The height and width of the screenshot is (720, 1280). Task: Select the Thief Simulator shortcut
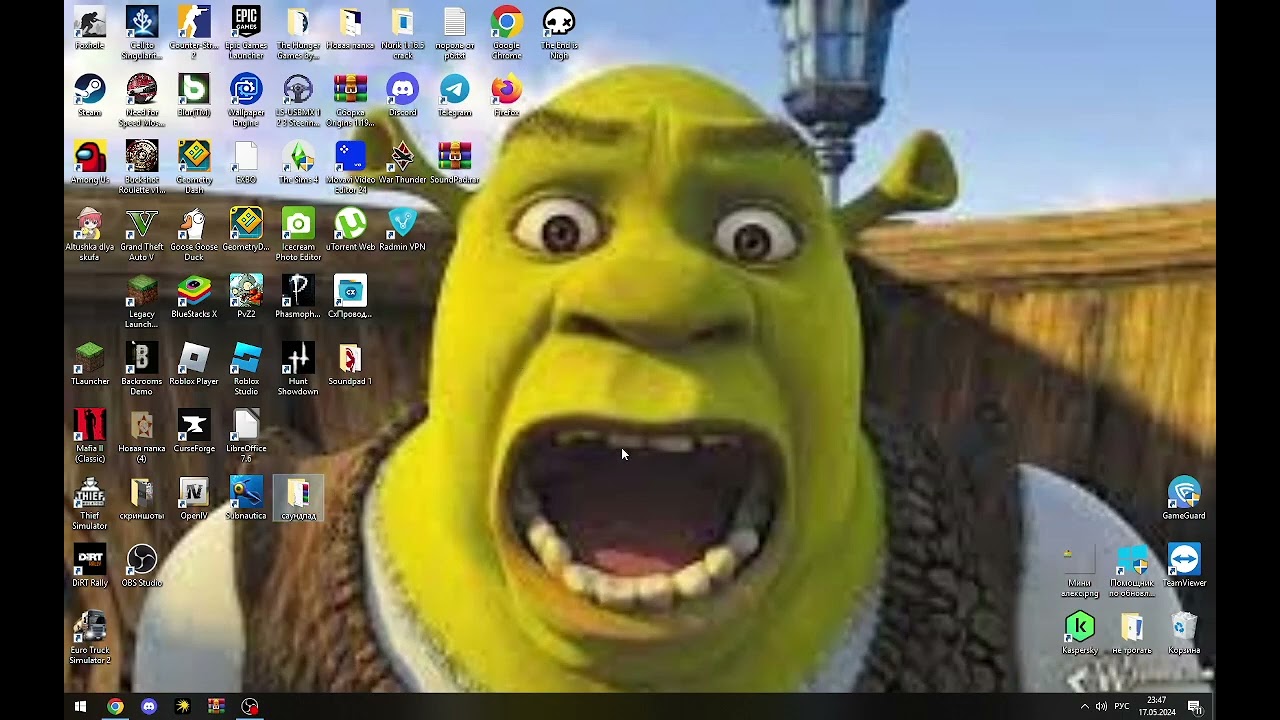tap(90, 503)
